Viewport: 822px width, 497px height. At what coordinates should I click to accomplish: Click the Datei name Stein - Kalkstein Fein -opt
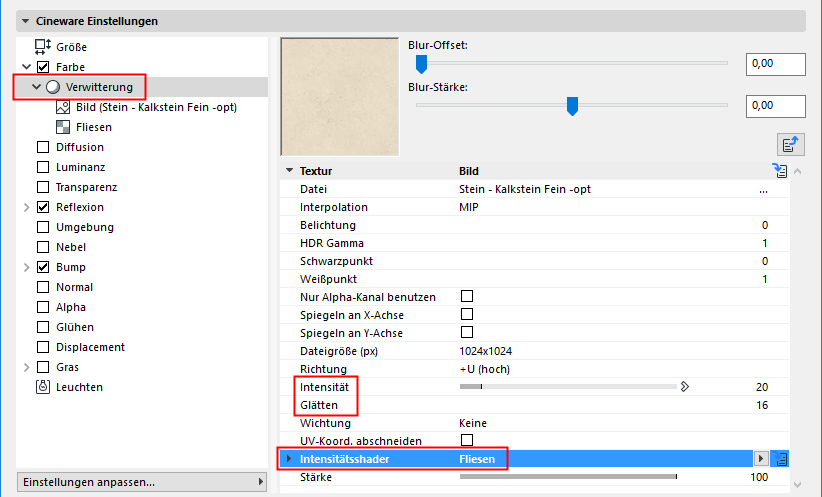tap(525, 189)
